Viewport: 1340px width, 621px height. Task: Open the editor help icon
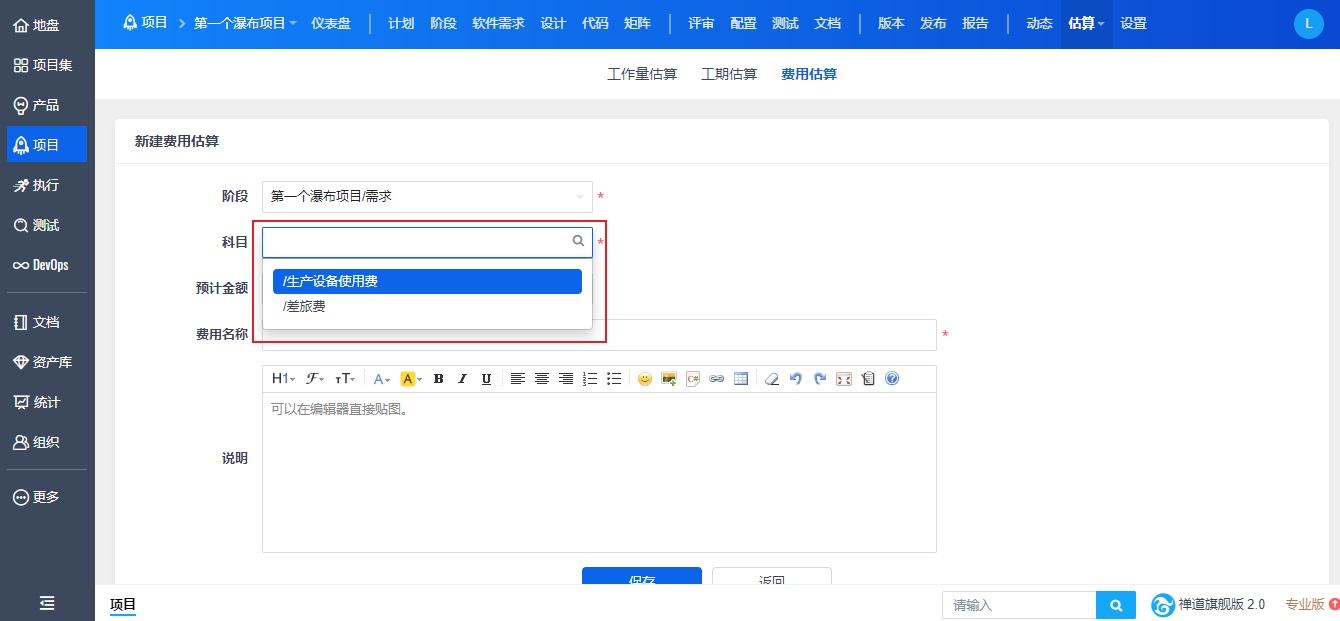click(892, 379)
